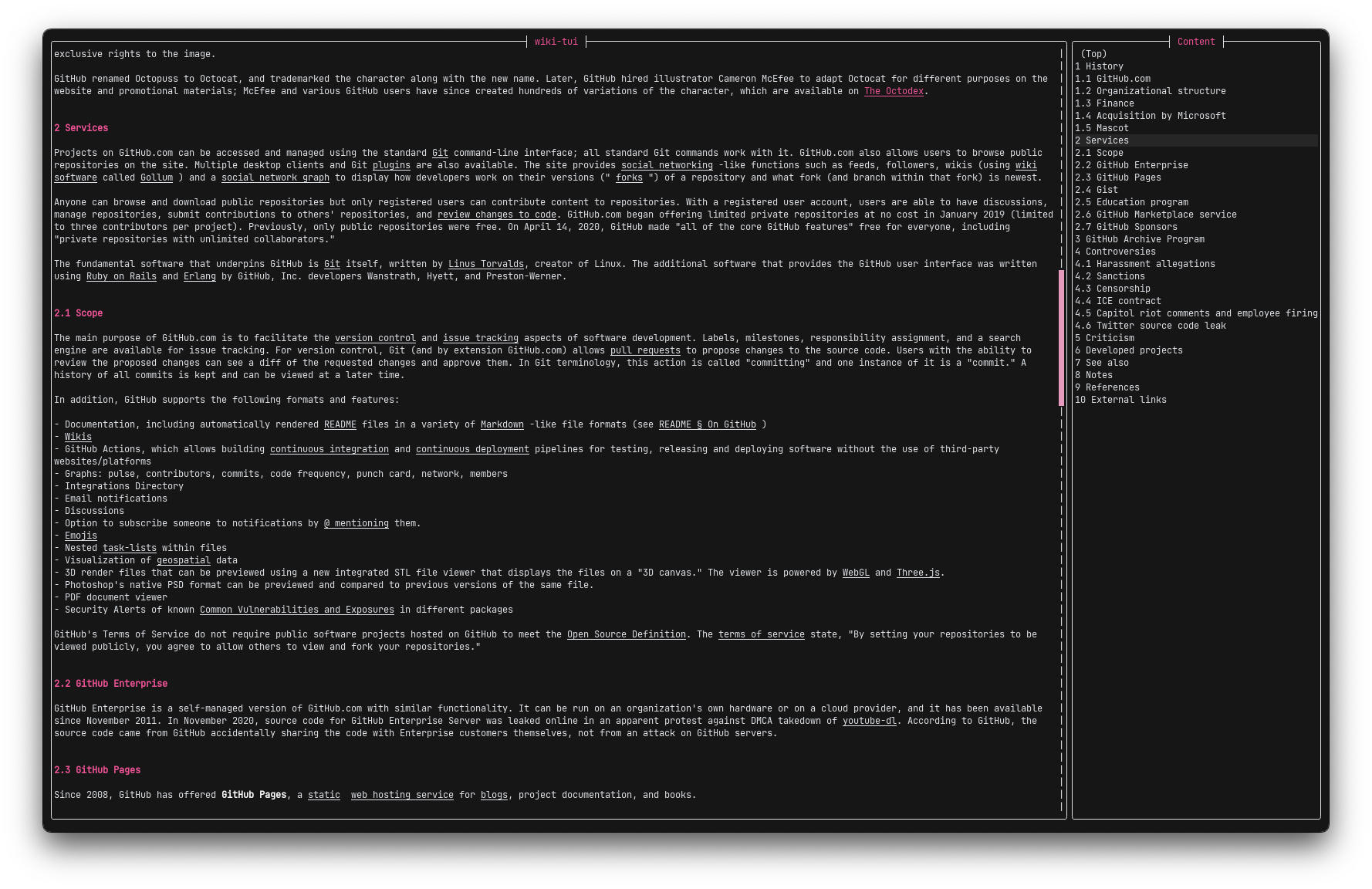Image resolution: width=1372 pixels, height=889 pixels.
Task: Select '4.6 Twitter source code leak'
Action: pos(1151,326)
